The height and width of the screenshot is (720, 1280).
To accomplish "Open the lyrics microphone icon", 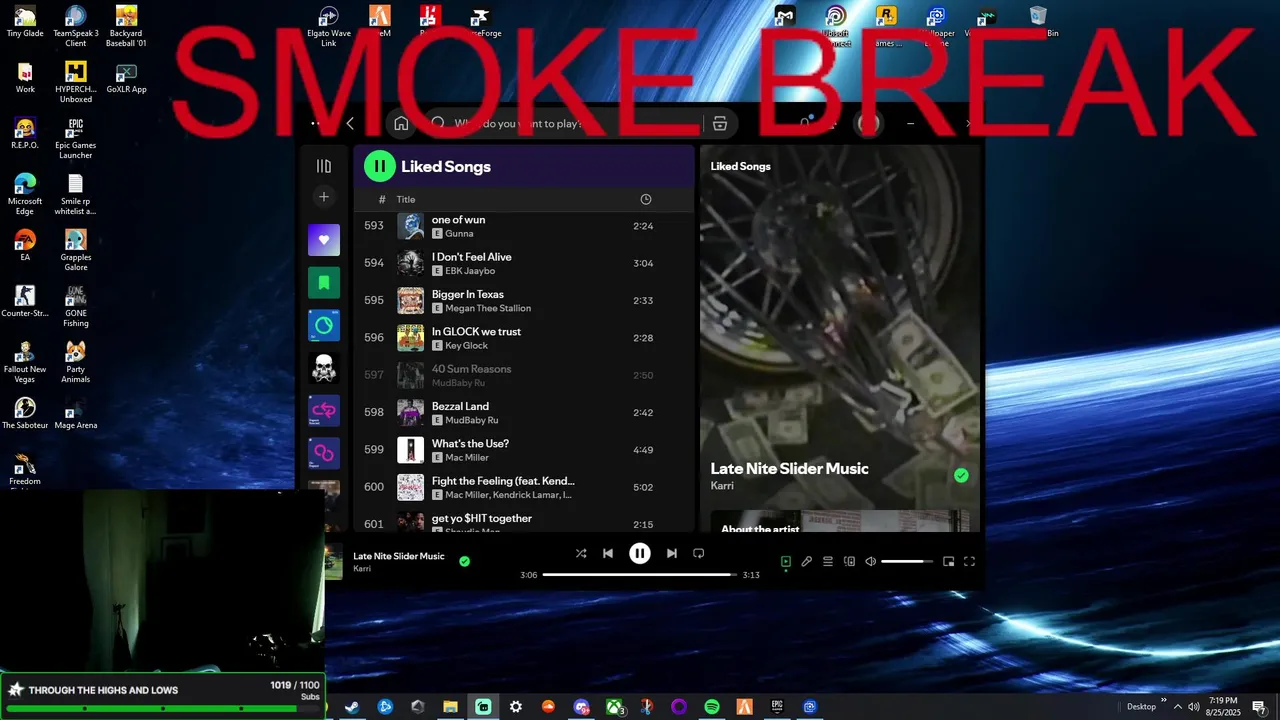I will (x=807, y=562).
